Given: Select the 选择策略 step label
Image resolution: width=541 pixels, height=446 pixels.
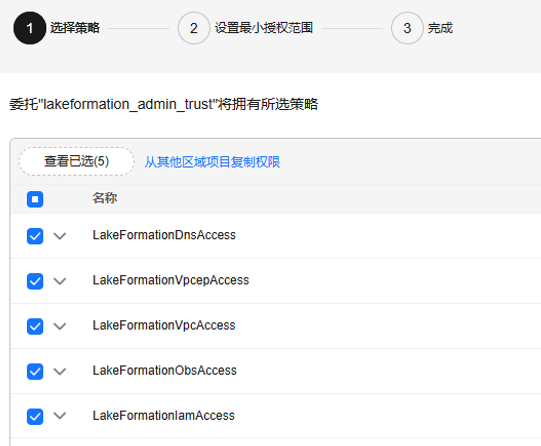Looking at the screenshot, I should click(x=75, y=28).
